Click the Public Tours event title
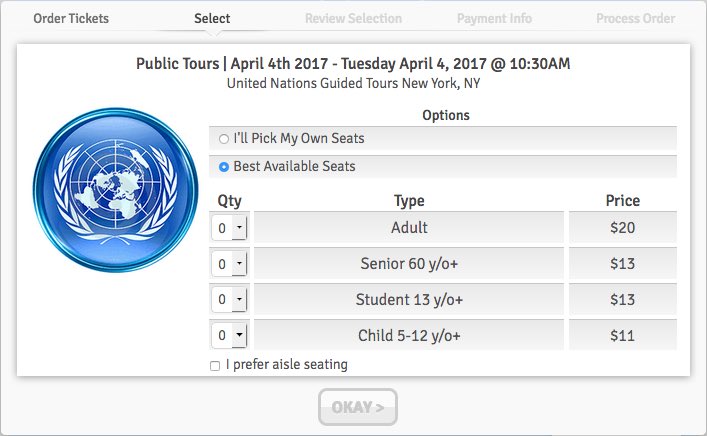This screenshot has height=436, width=707. (353, 64)
